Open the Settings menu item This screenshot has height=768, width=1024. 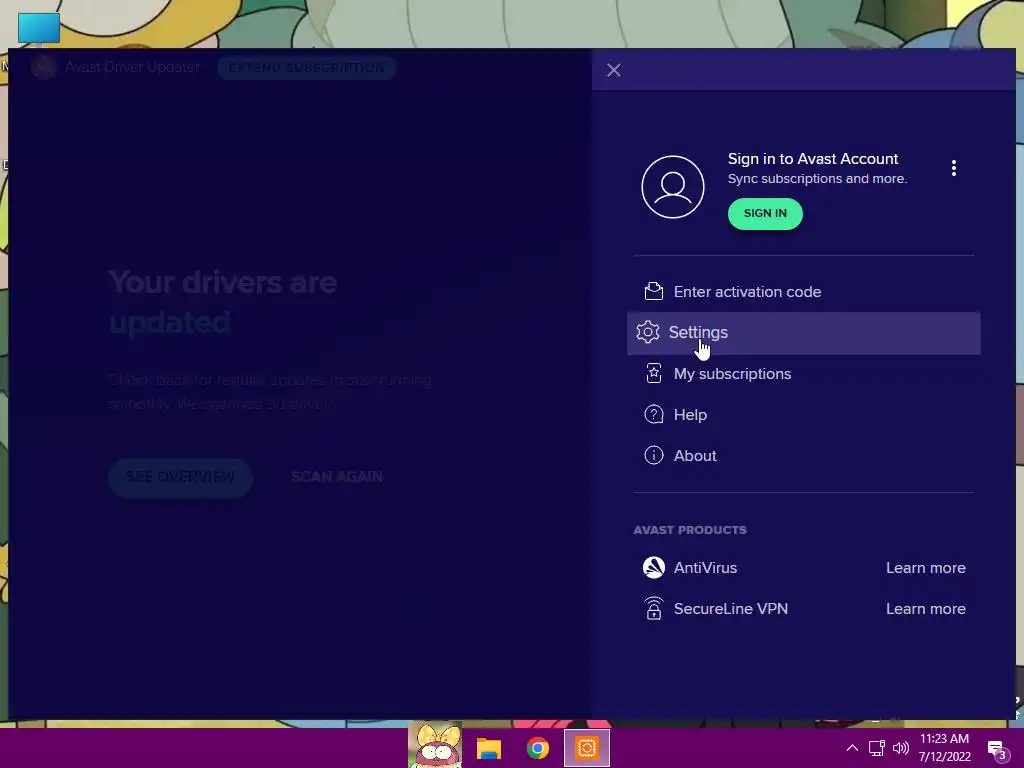point(803,333)
